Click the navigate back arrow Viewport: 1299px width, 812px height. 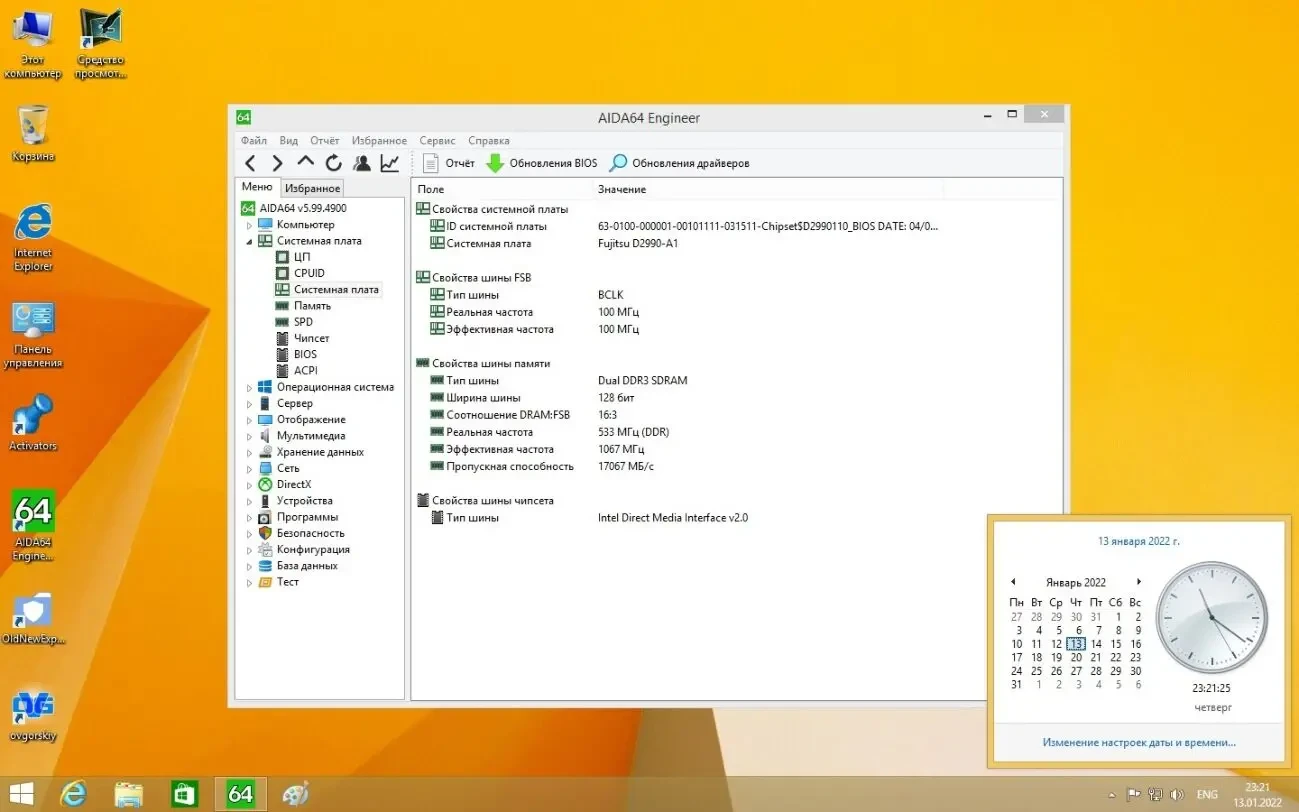tap(250, 162)
